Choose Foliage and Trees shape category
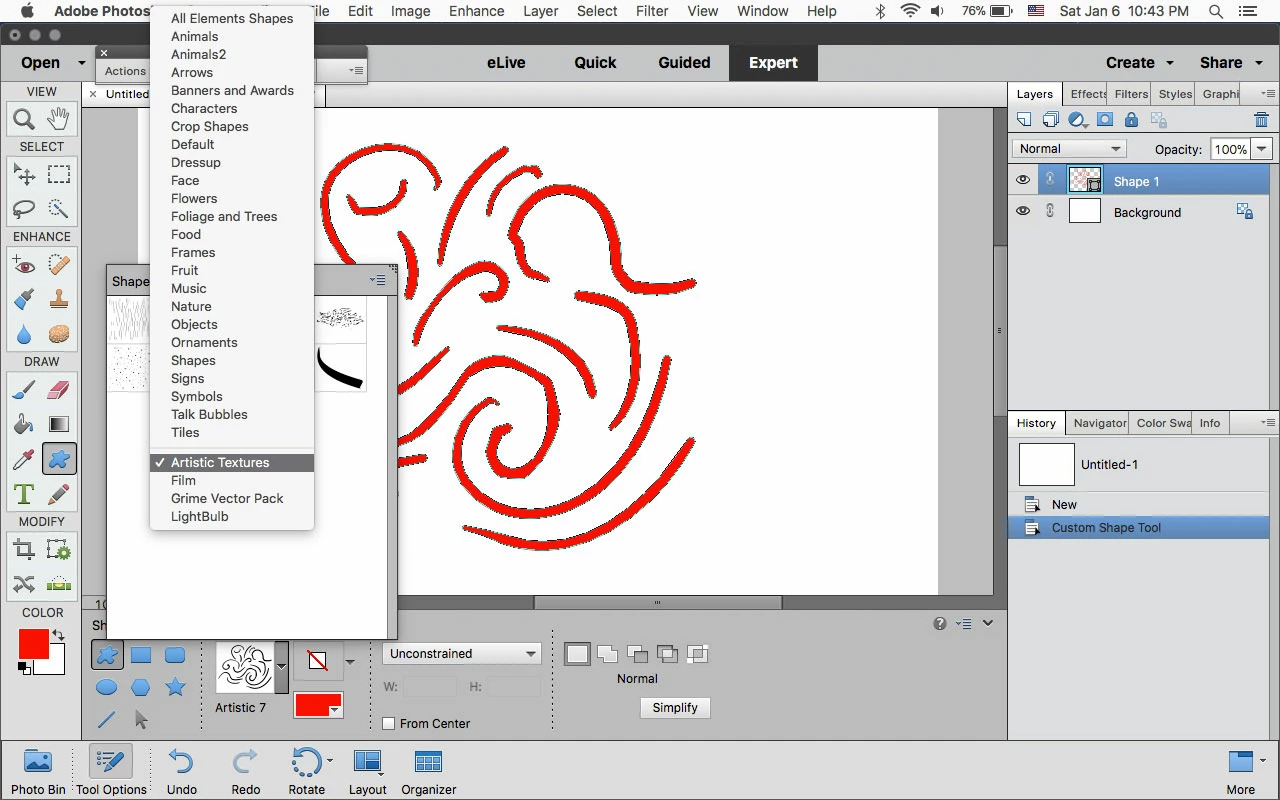This screenshot has height=800, width=1280. 224,216
